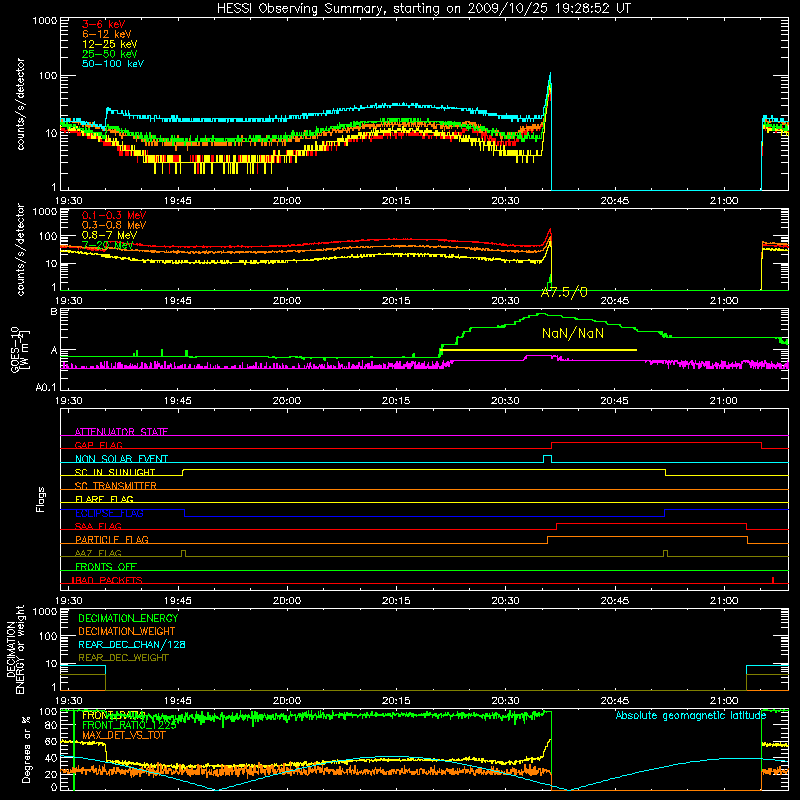Screen dimensions: 800x800
Task: Click the DECIMATION_ENERGY legend label
Action: (128, 618)
